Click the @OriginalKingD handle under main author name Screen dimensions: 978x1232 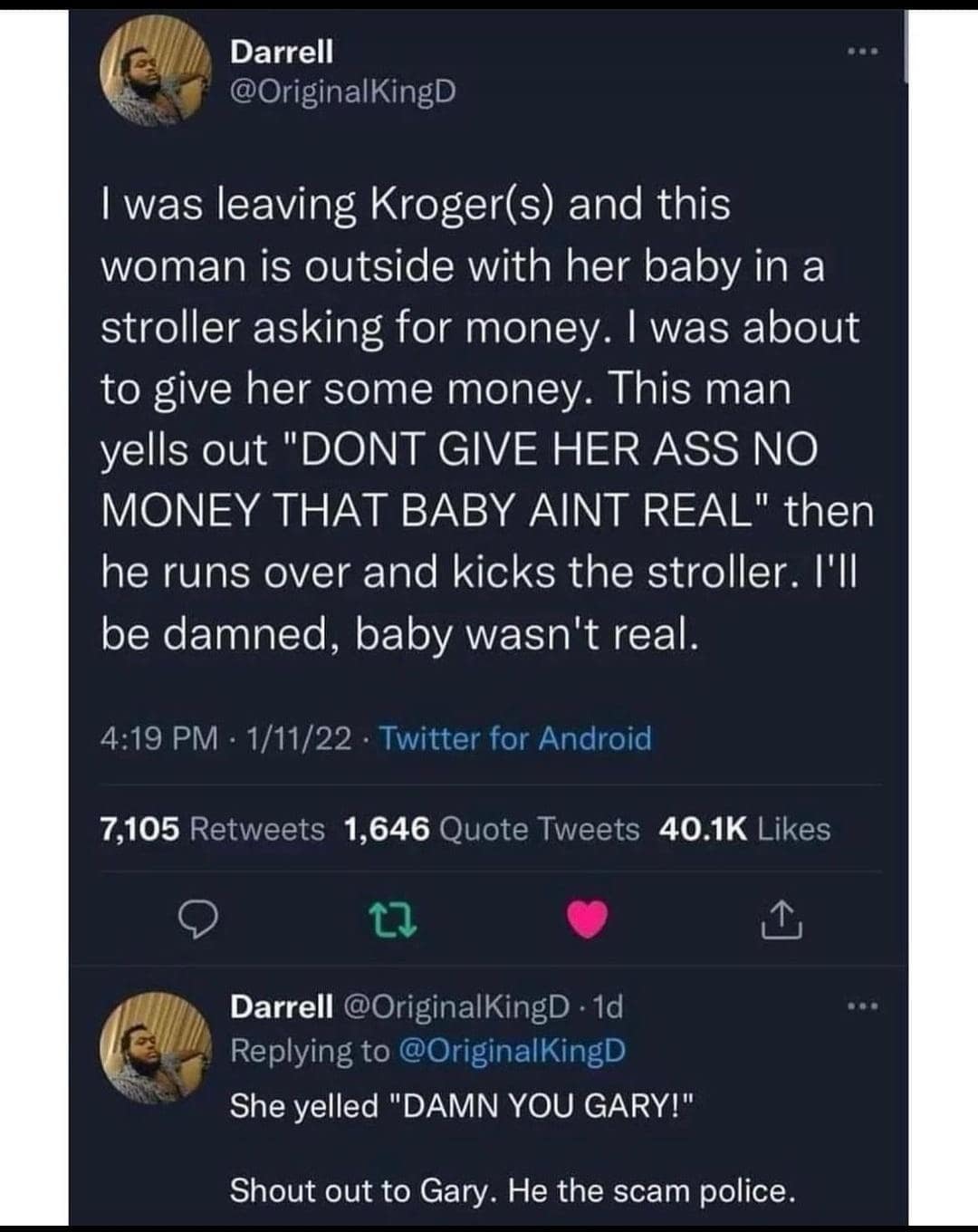tap(344, 92)
